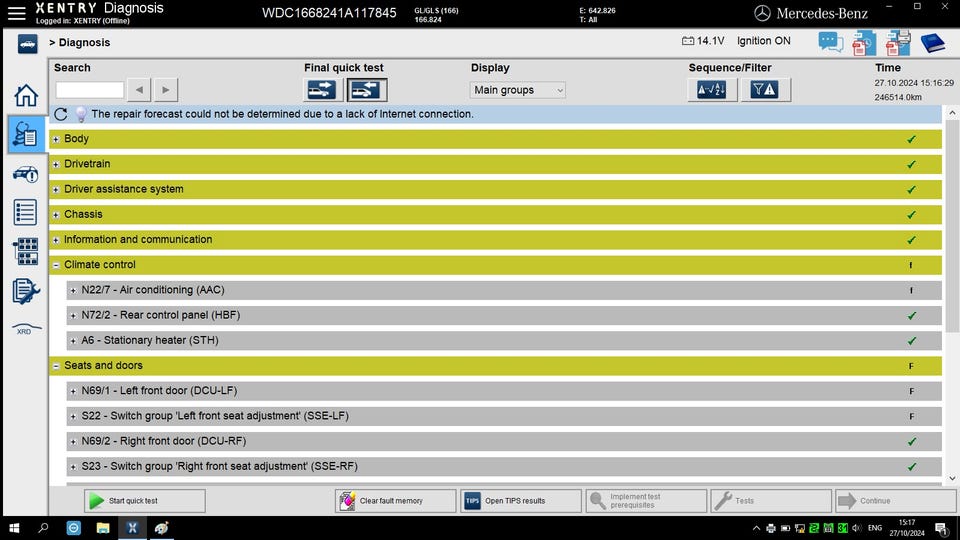Viewport: 960px width, 540px height.
Task: Select the quick test overview sidebar icon
Action: tap(26, 134)
